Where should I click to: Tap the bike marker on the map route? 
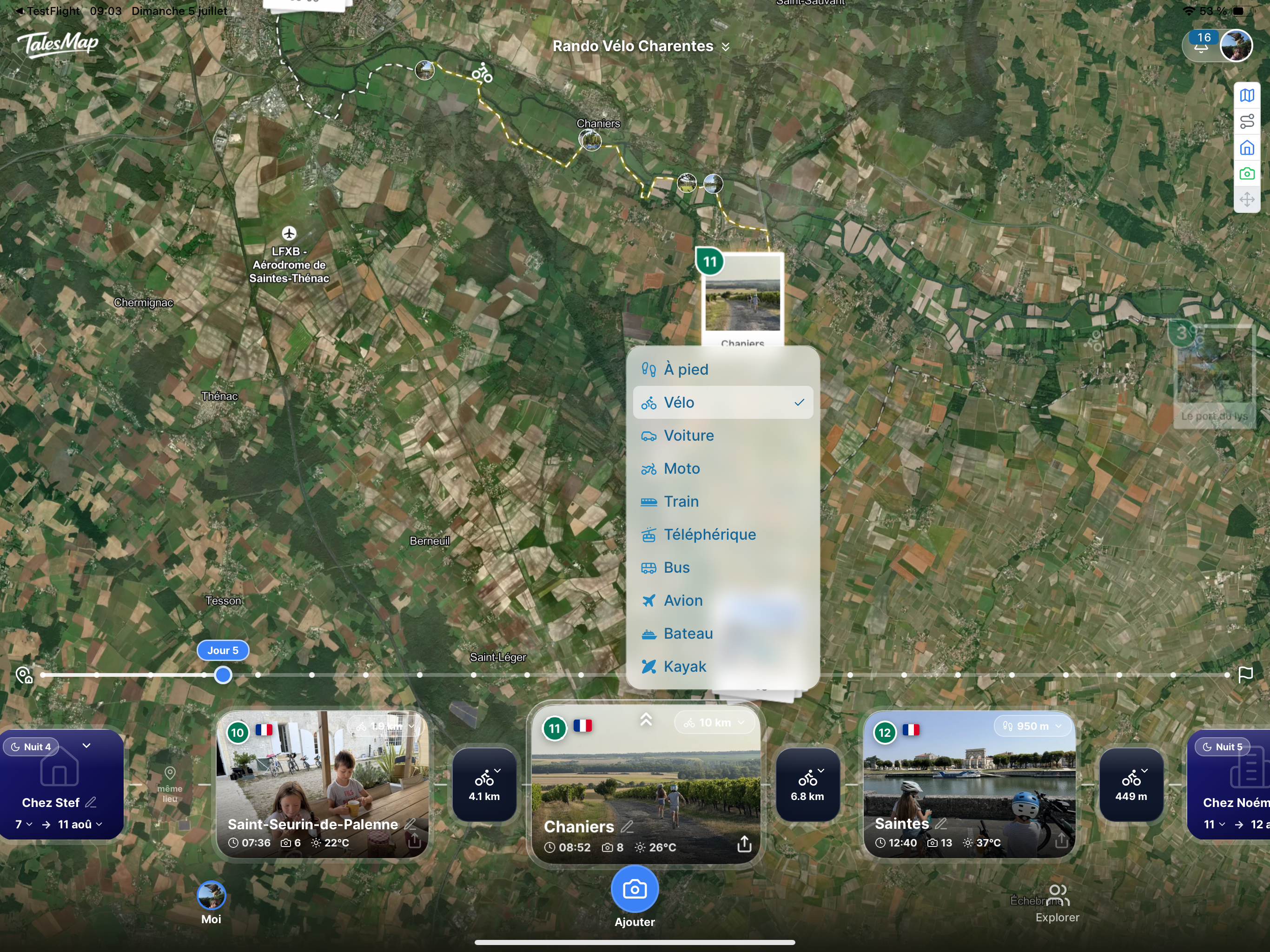(x=482, y=73)
